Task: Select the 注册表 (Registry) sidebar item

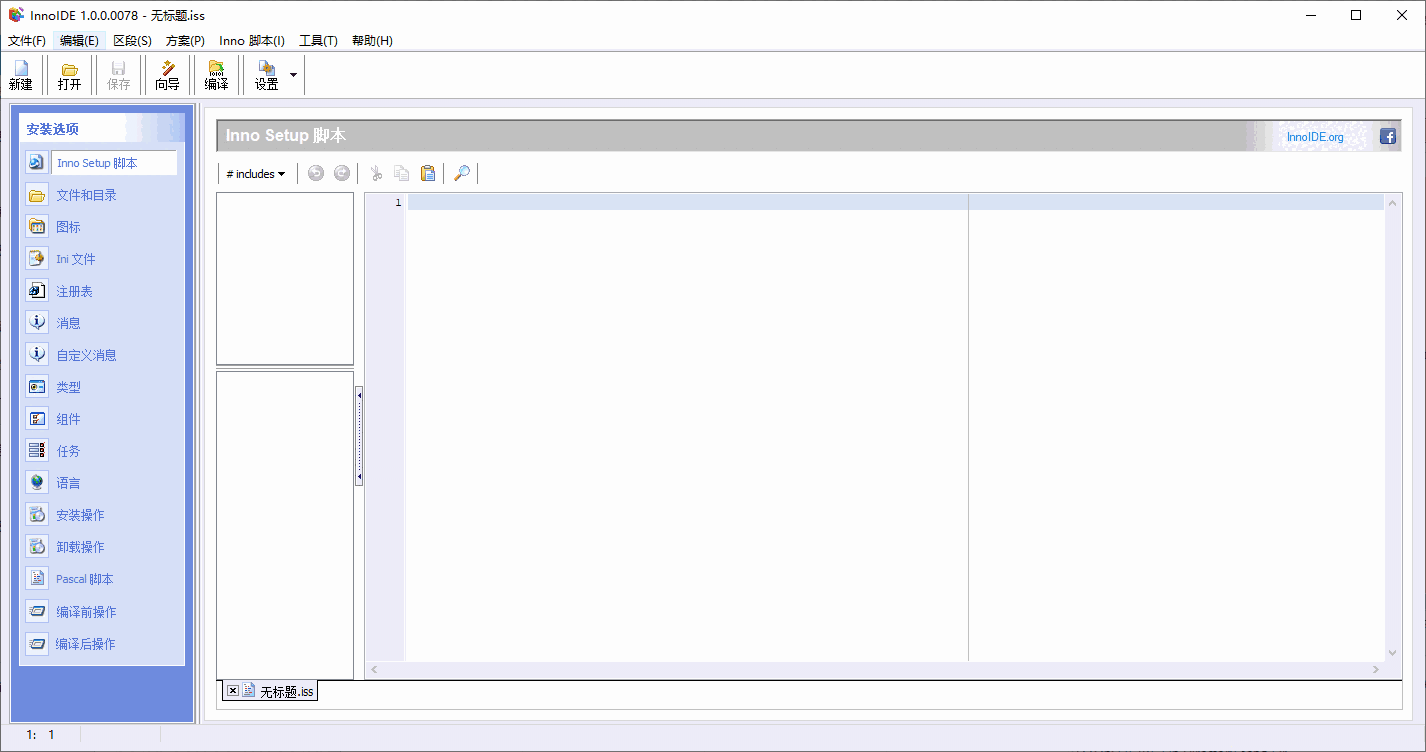Action: (x=73, y=290)
